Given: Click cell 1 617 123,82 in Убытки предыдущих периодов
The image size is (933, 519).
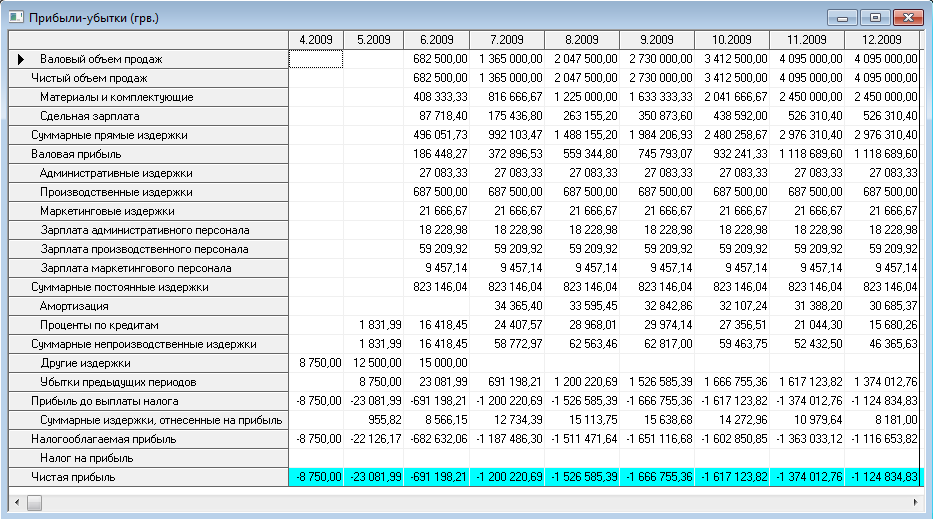Looking at the screenshot, I should click(x=807, y=383).
